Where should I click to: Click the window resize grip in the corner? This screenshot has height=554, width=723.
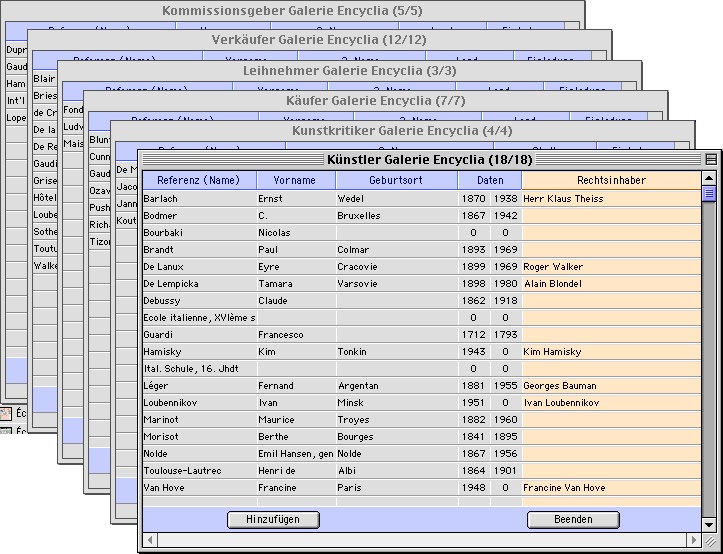(x=709, y=540)
